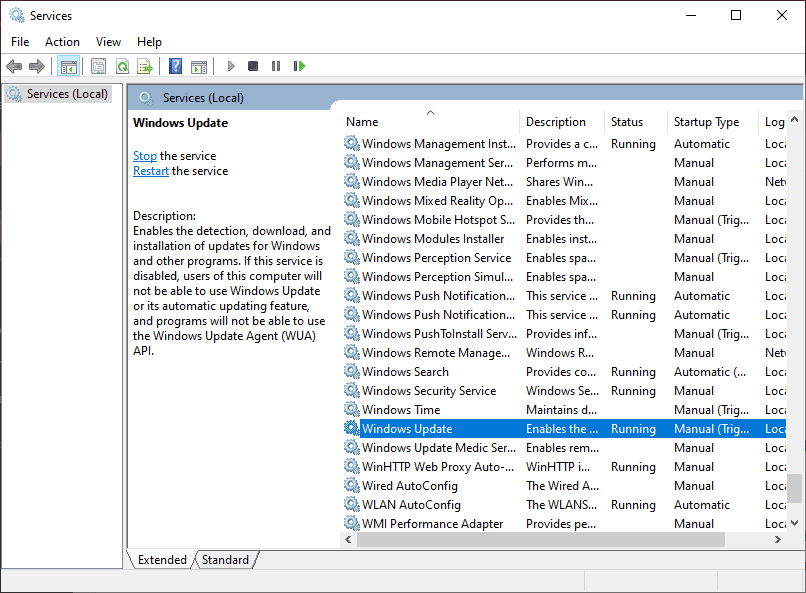Click the horizontal scrollbar thumb
Viewport: 806px width, 593px height.
point(541,539)
